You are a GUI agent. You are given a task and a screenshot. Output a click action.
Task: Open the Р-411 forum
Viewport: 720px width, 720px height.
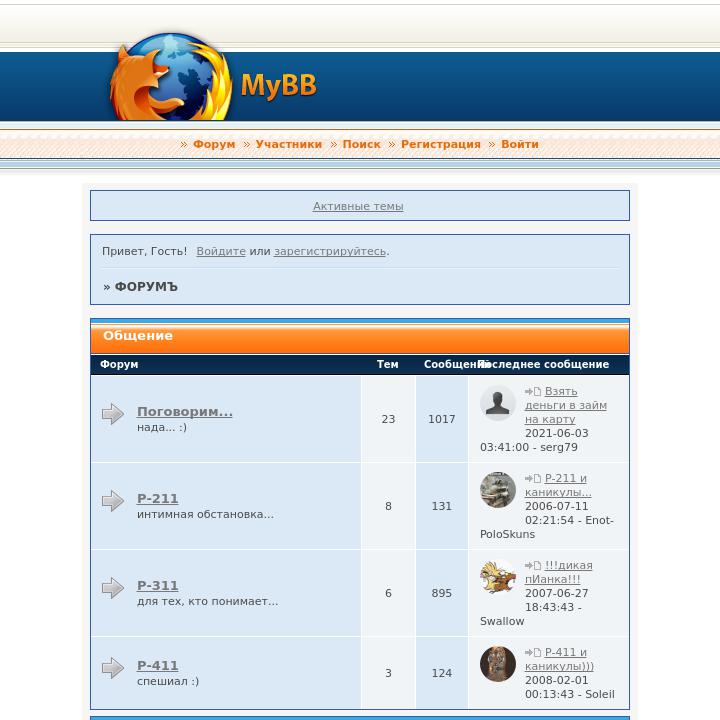pyautogui.click(x=158, y=665)
